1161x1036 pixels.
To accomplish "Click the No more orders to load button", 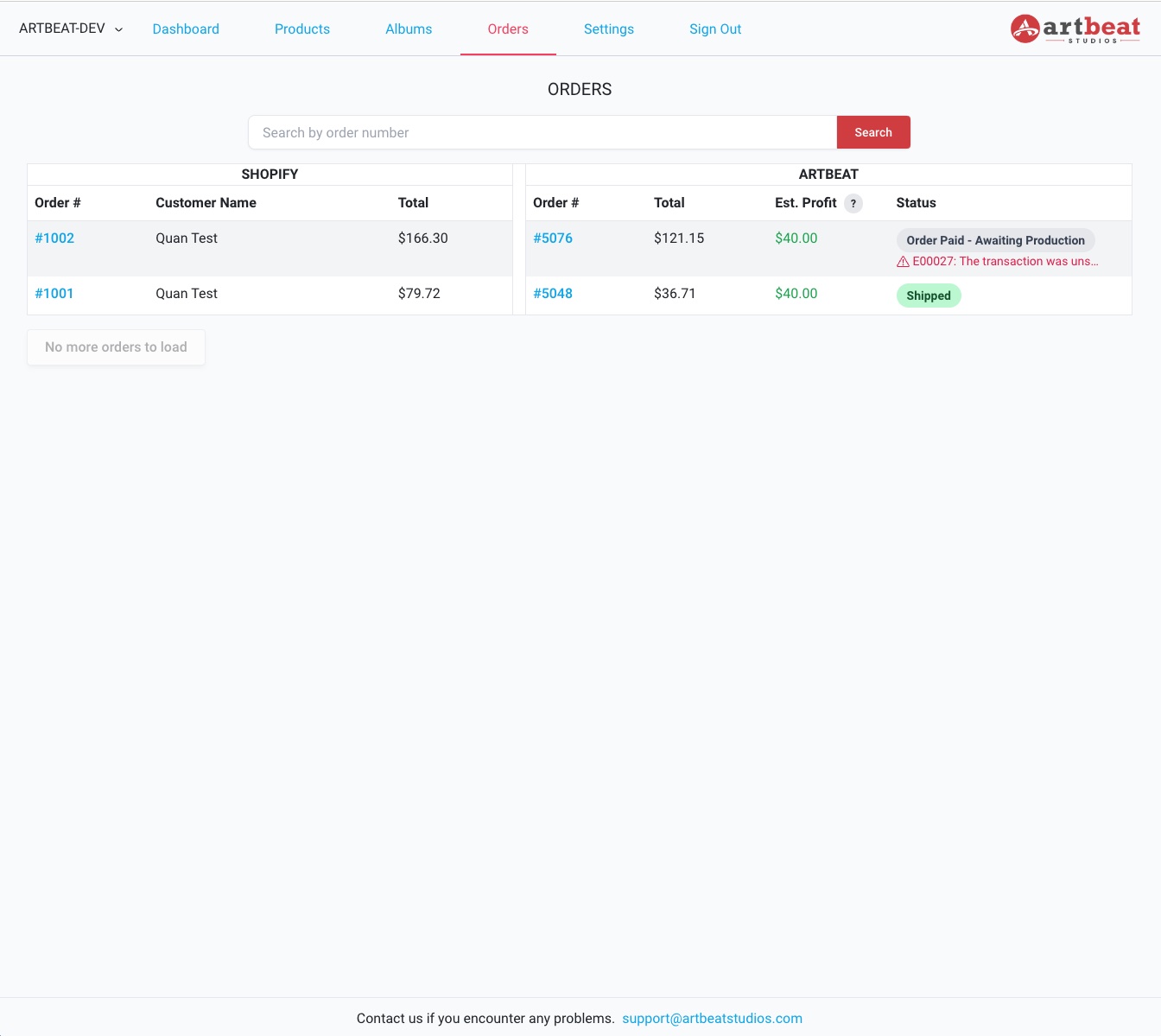I will pyautogui.click(x=116, y=347).
